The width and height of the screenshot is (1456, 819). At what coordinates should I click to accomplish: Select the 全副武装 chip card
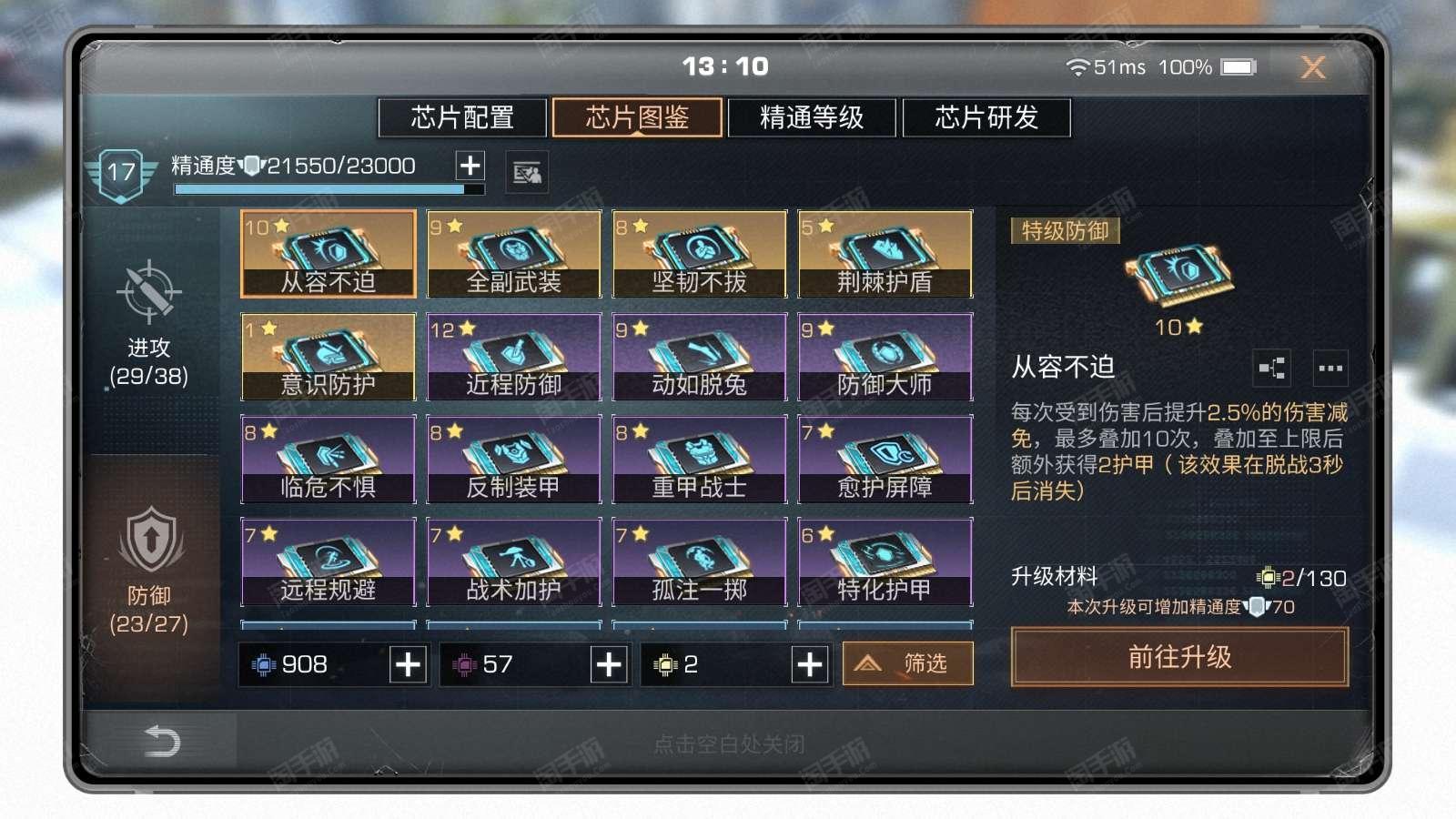[514, 254]
